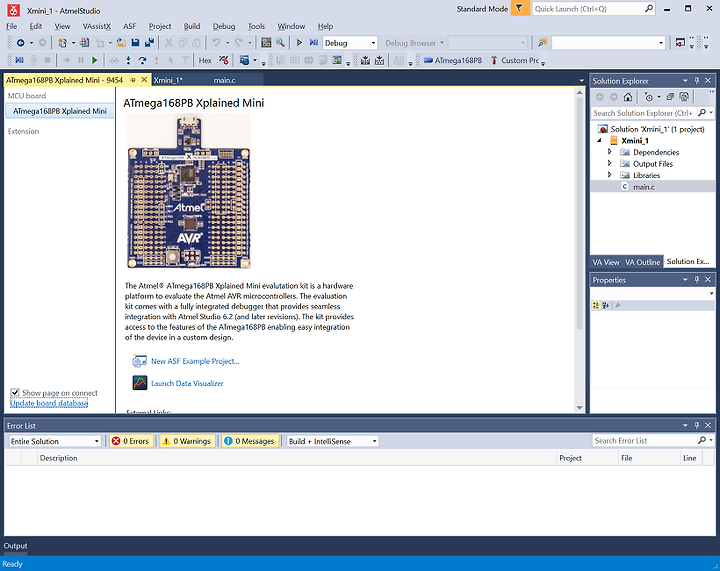
Task: Collapse the Xmini_1 project node
Action: pos(599,140)
